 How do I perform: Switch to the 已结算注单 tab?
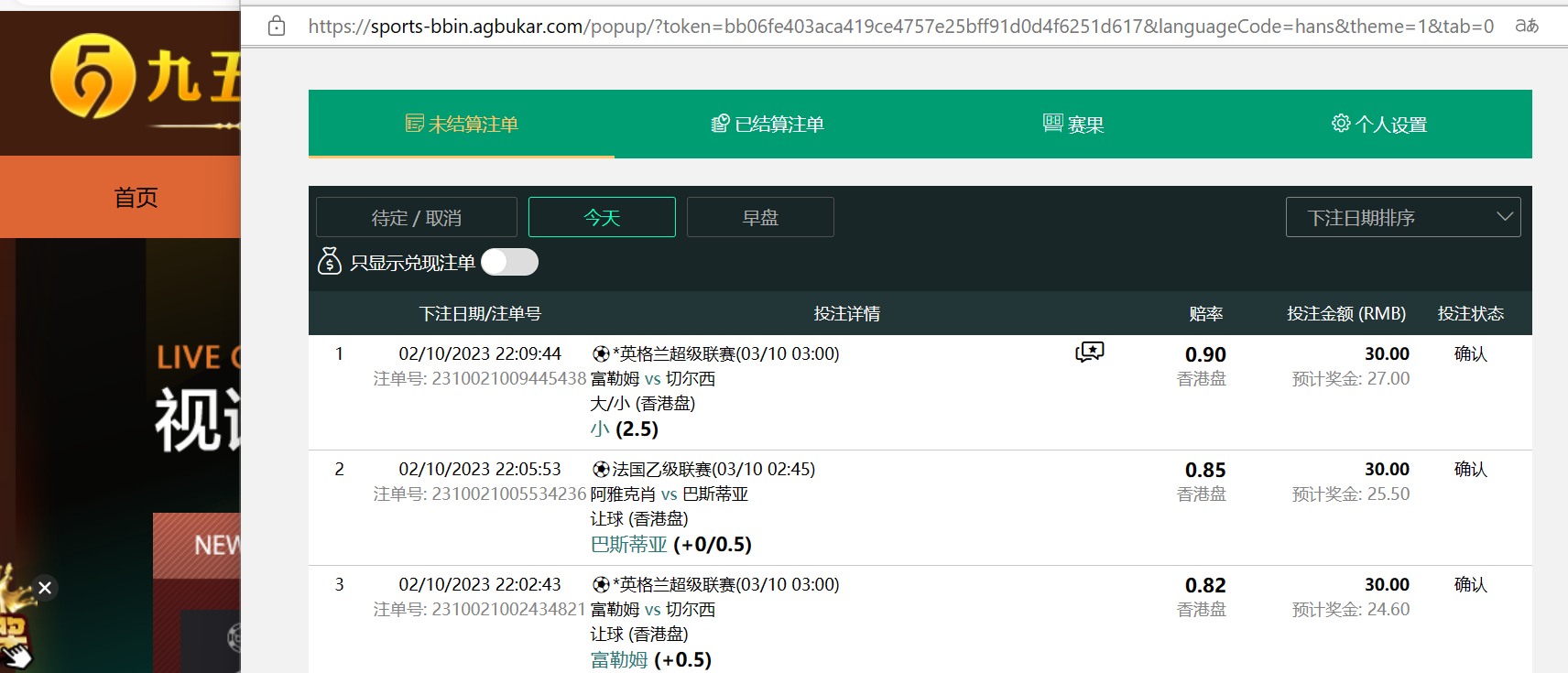click(x=768, y=124)
